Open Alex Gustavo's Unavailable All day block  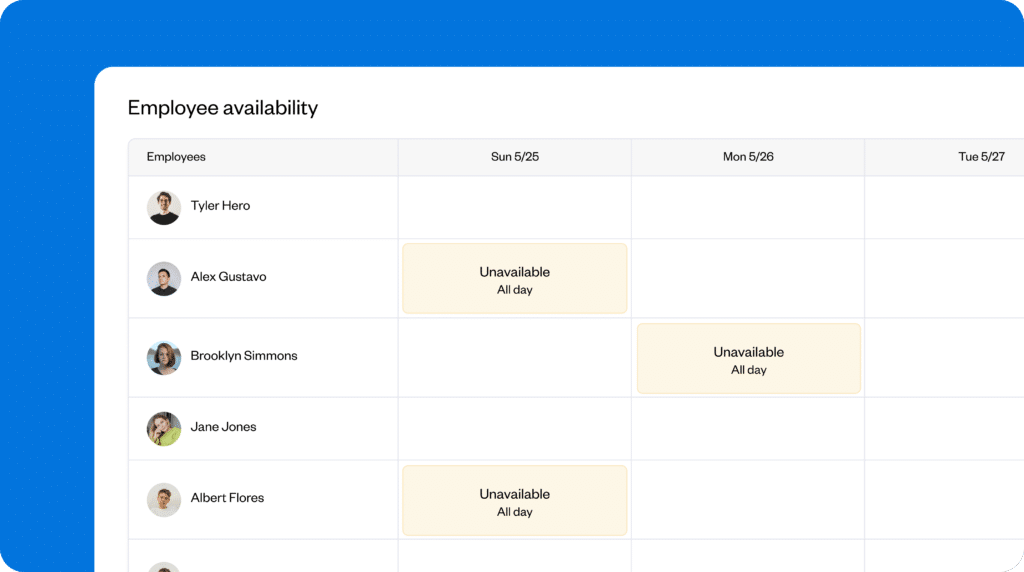[x=515, y=279]
